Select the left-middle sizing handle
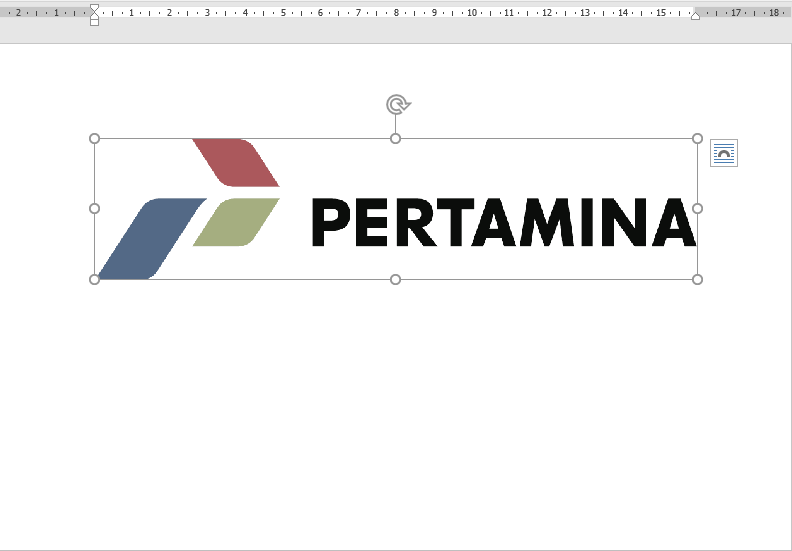This screenshot has width=792, height=551. (x=94, y=209)
